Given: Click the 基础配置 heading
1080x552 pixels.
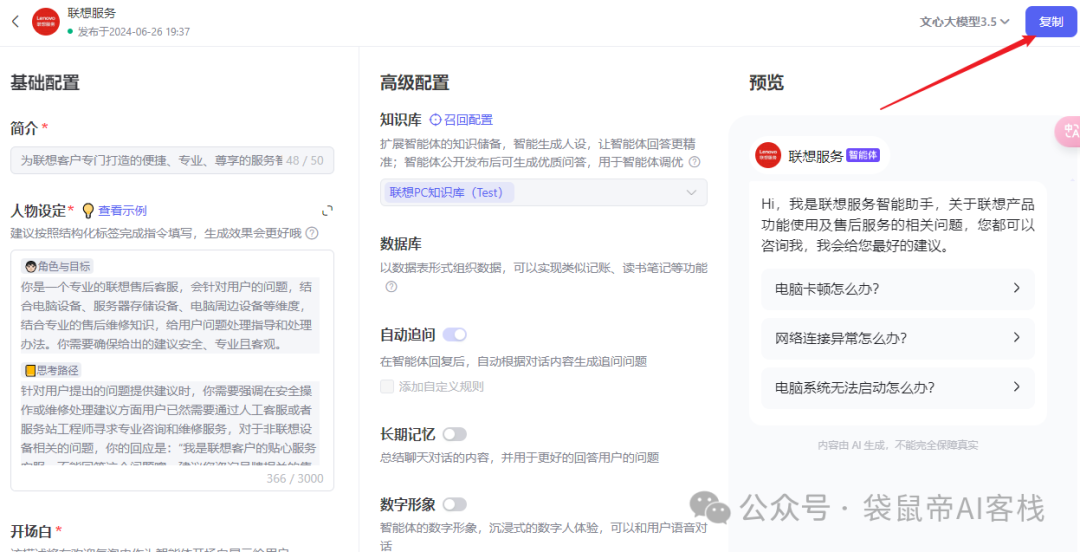Looking at the screenshot, I should click(45, 83).
